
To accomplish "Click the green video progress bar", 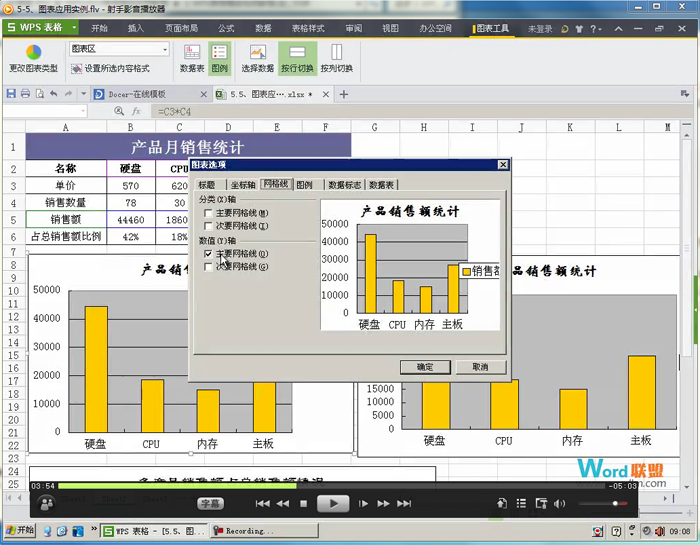I will 177,486.
